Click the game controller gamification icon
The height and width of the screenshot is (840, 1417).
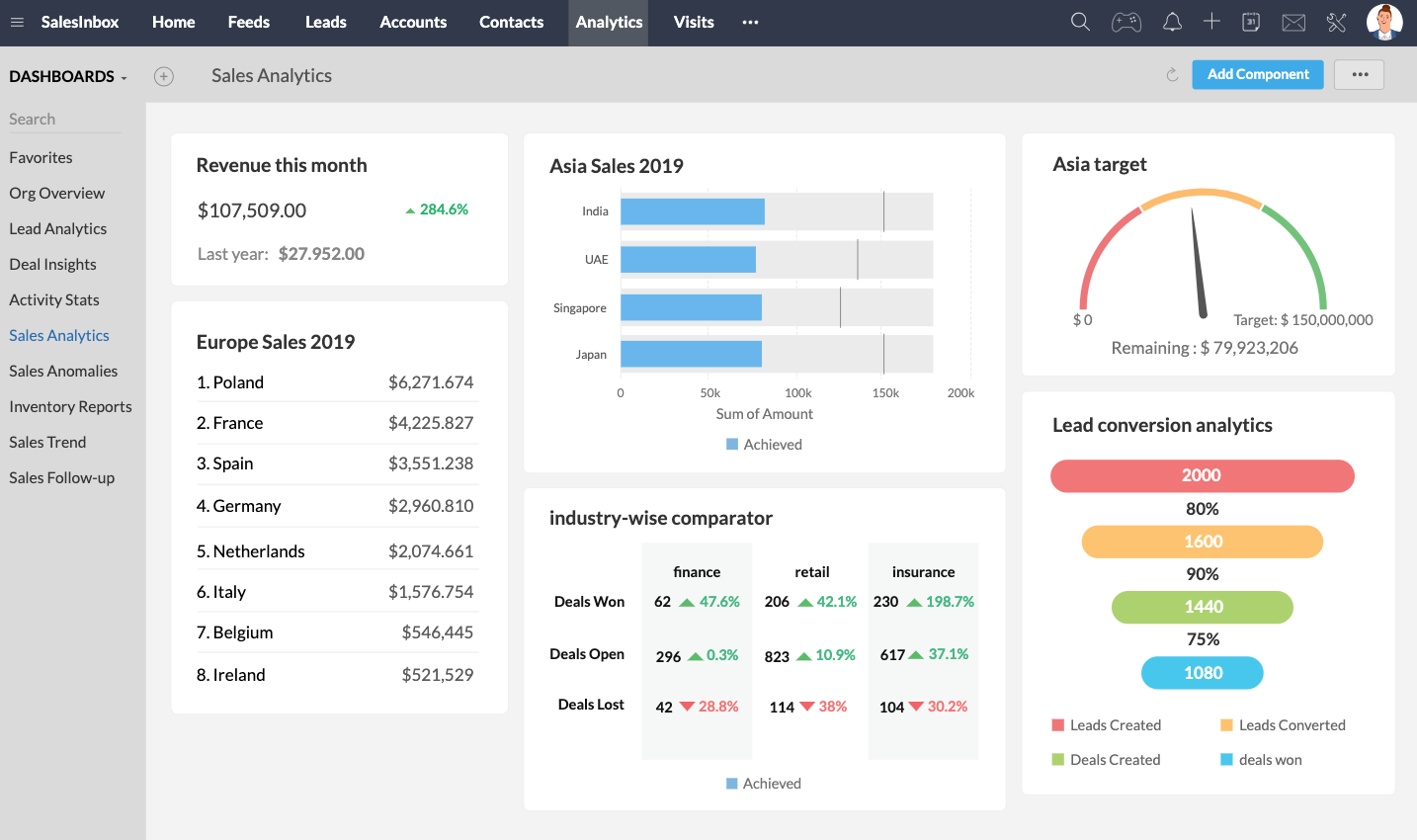point(1126,21)
